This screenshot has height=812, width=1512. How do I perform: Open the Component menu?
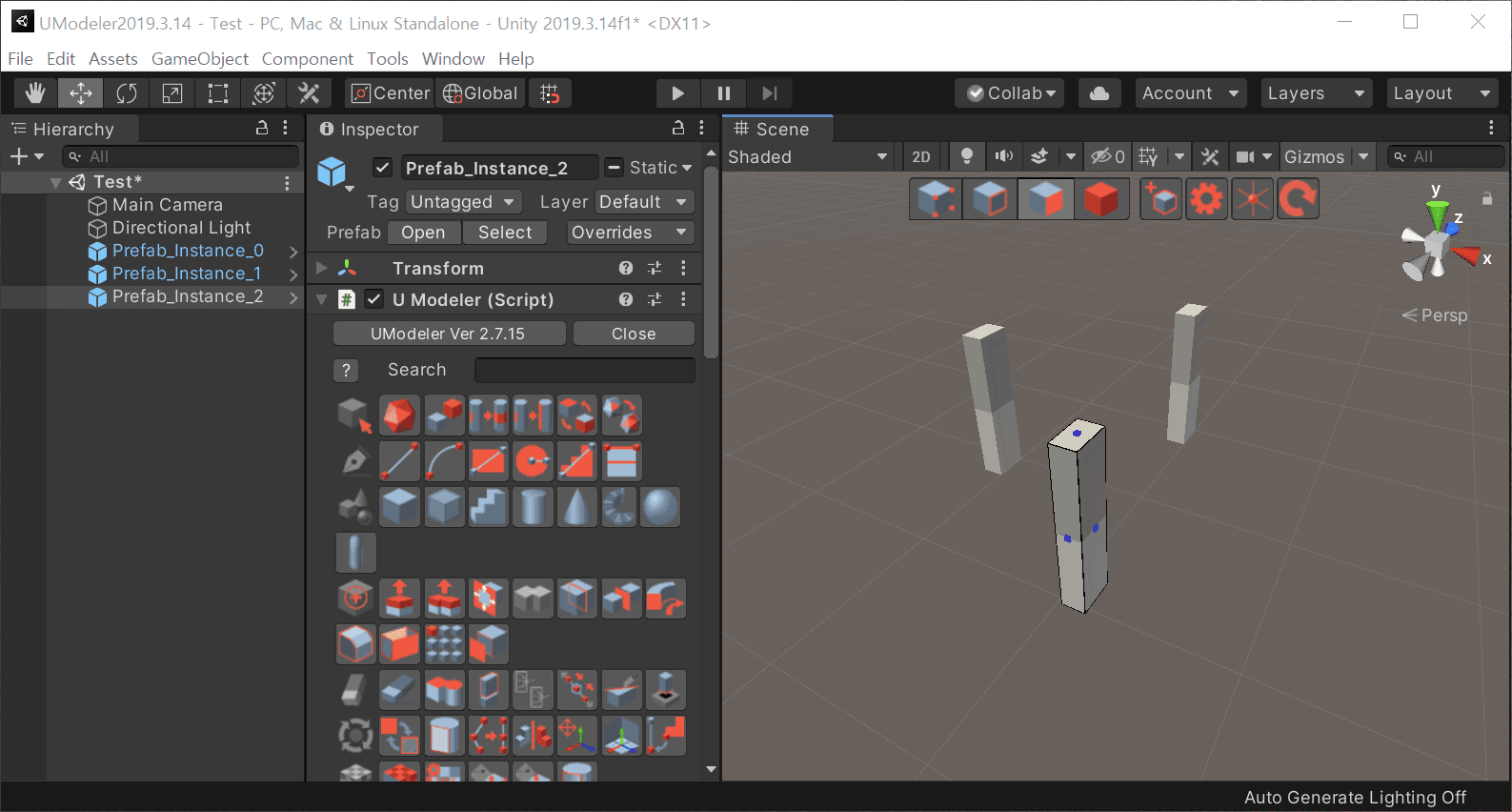[308, 59]
